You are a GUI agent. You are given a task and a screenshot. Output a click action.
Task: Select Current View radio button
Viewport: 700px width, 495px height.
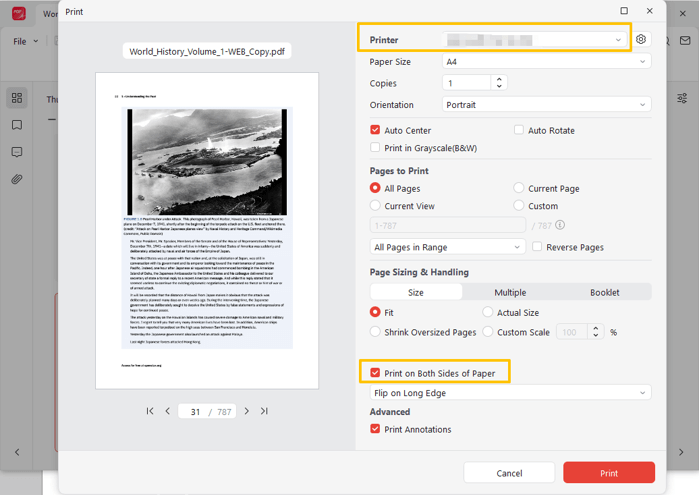pyautogui.click(x=375, y=205)
